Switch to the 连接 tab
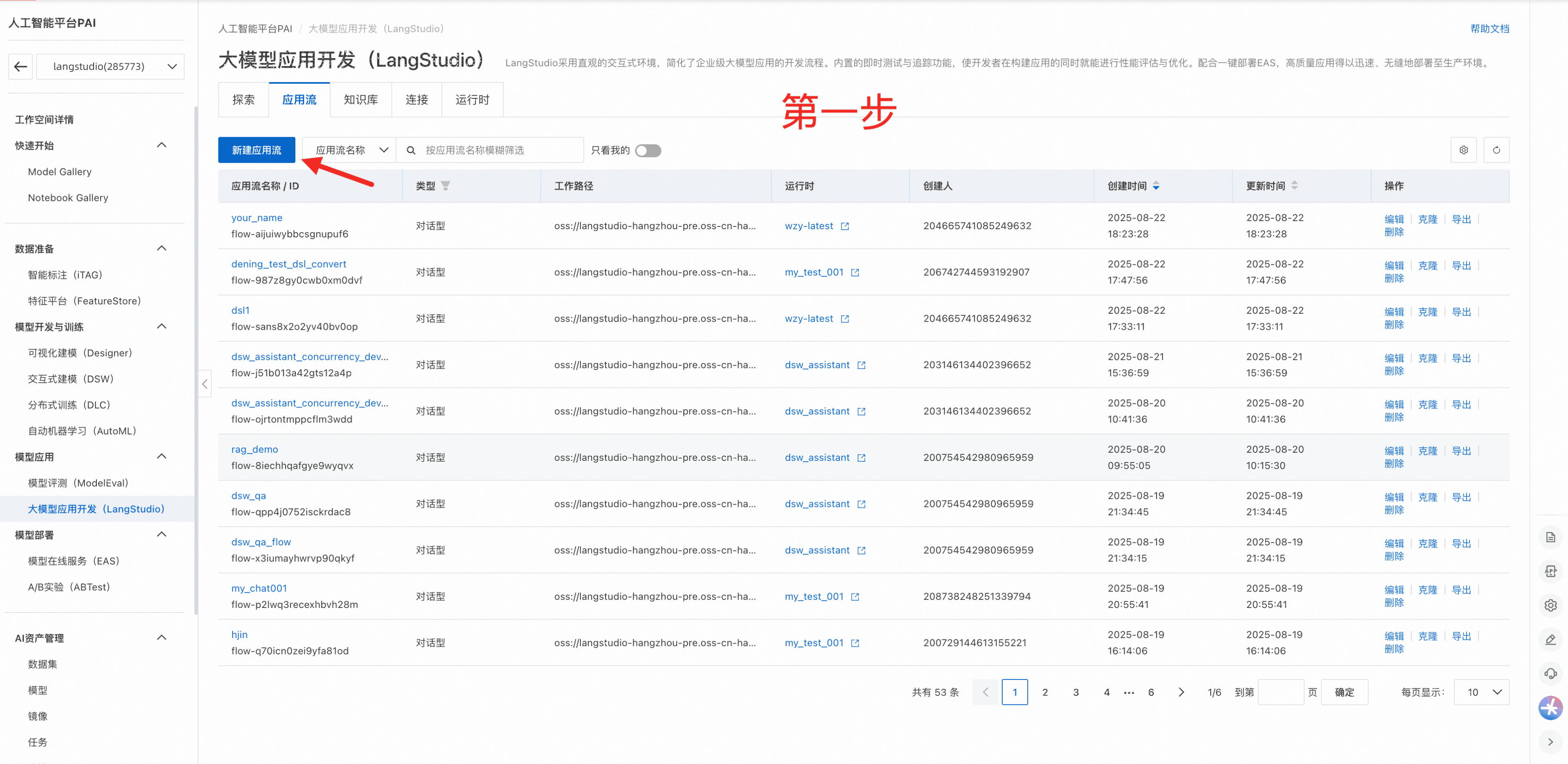 417,100
